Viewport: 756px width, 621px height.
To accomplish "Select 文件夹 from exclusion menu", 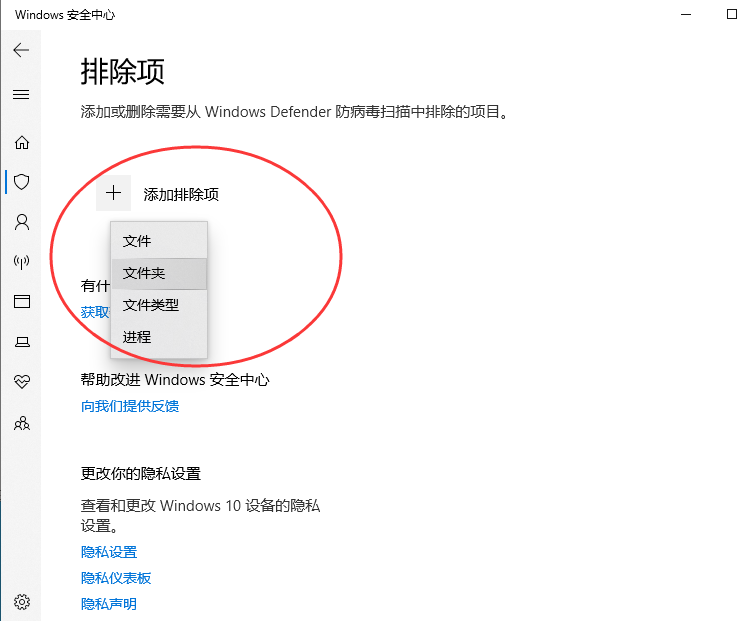I will click(159, 273).
